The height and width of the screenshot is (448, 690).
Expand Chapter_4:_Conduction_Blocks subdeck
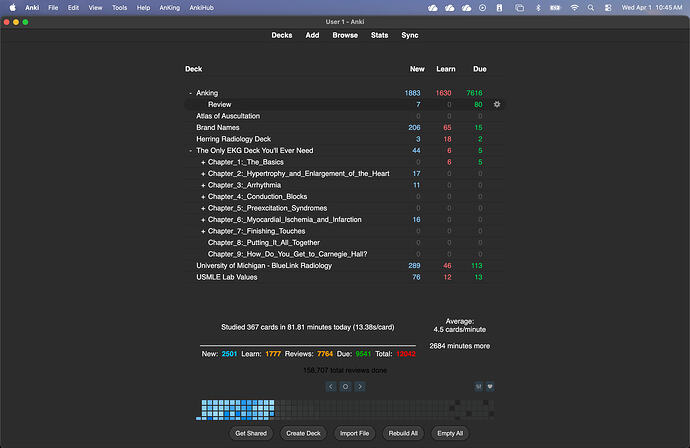(203, 197)
